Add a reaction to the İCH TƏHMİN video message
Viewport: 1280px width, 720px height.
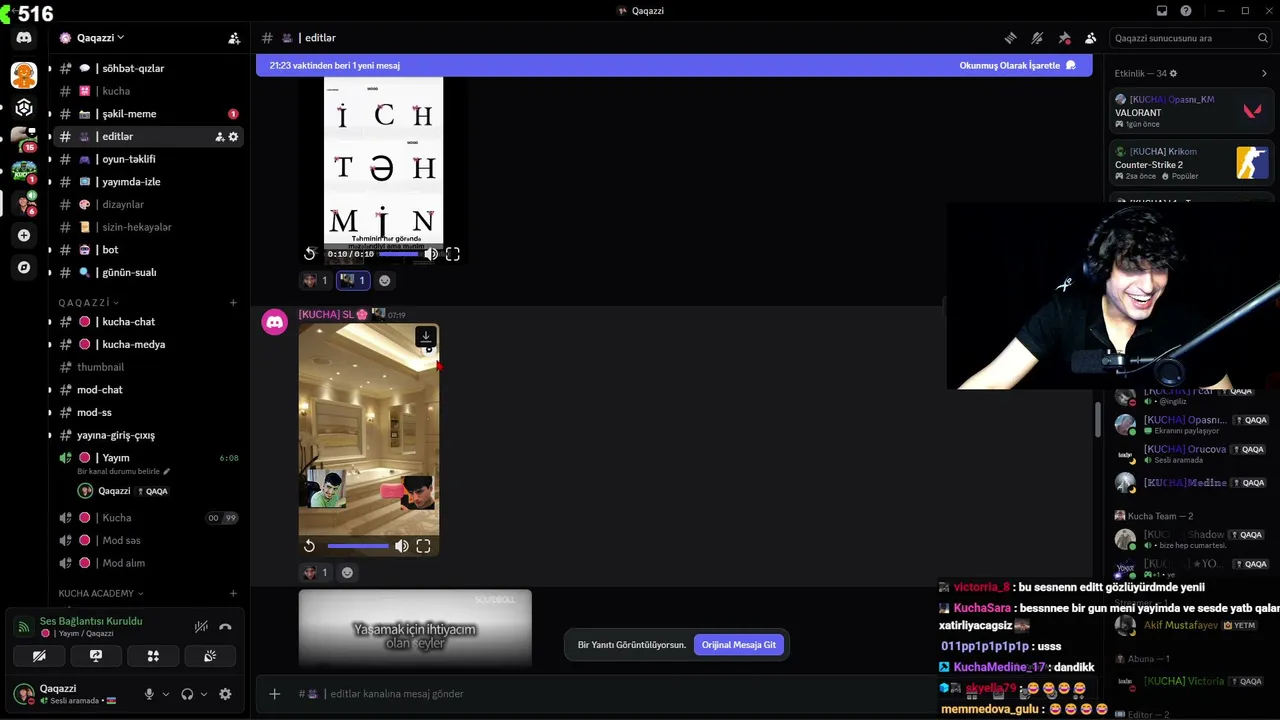[x=384, y=281]
